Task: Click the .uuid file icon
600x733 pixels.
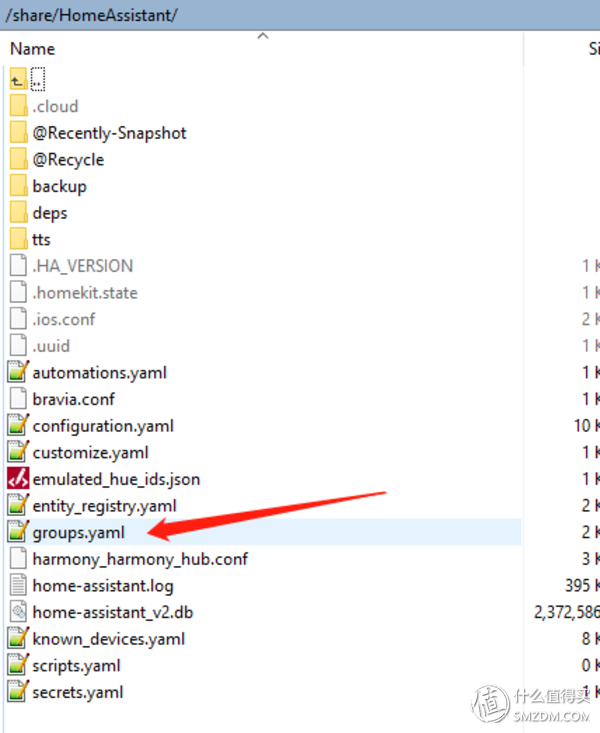Action: click(x=18, y=345)
